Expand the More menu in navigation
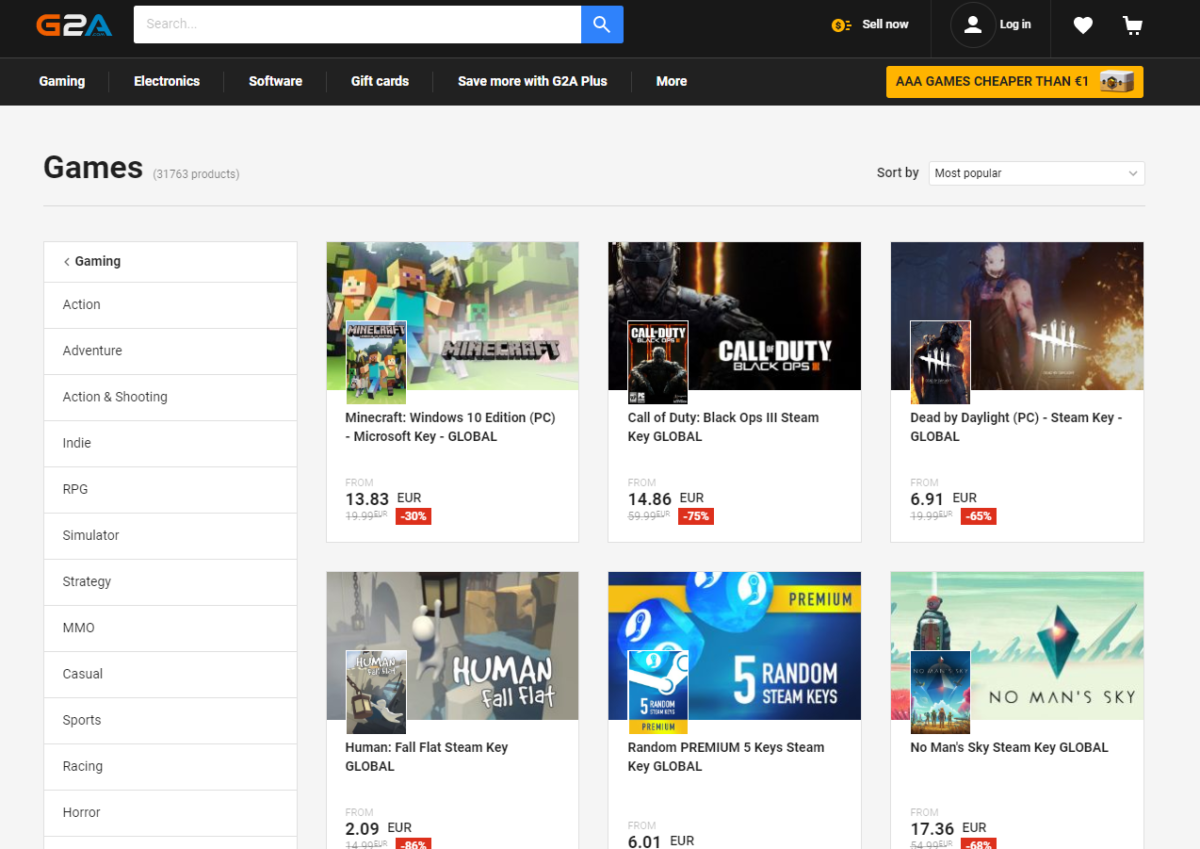Screen dimensions: 1200x849 [x=671, y=81]
